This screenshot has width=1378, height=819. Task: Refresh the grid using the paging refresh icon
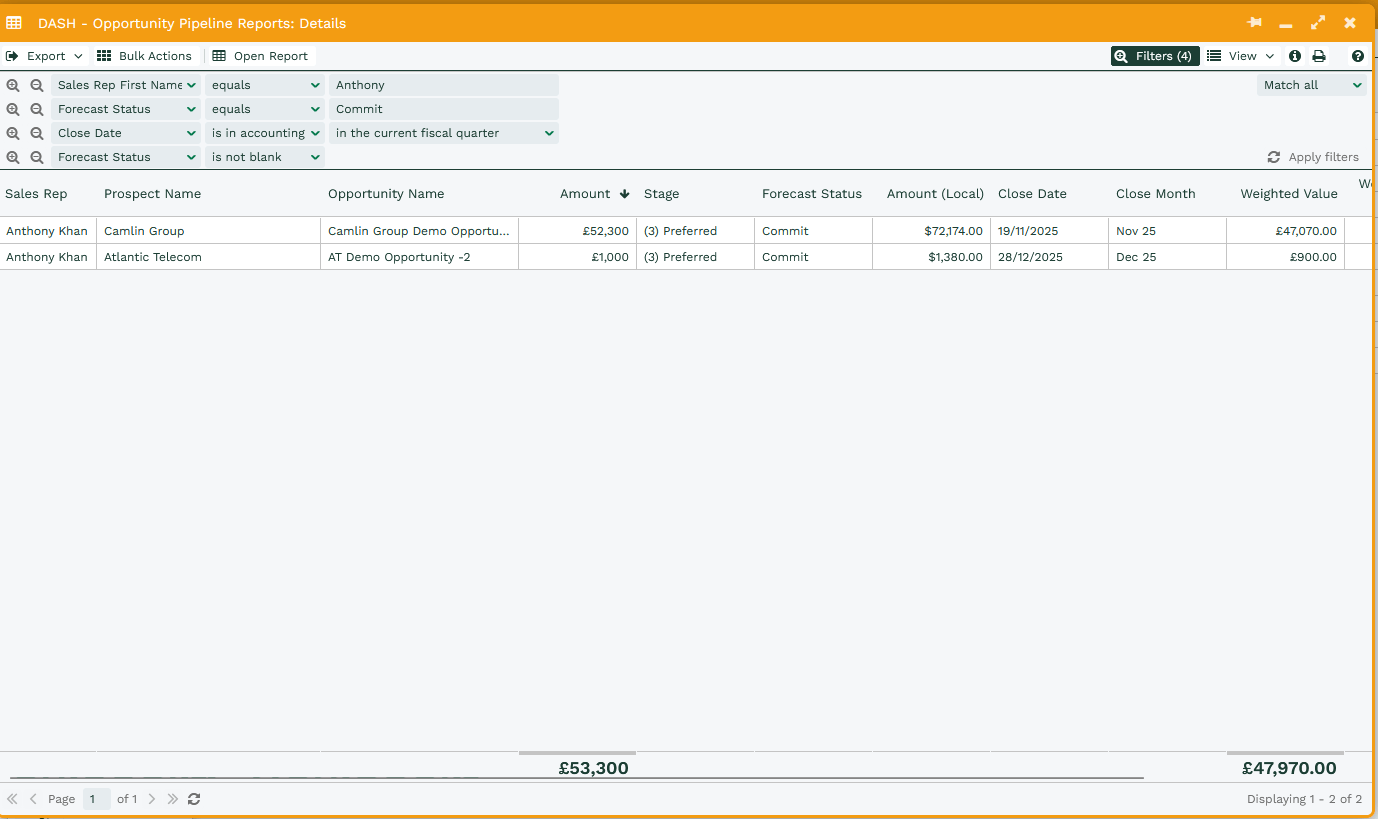click(194, 799)
